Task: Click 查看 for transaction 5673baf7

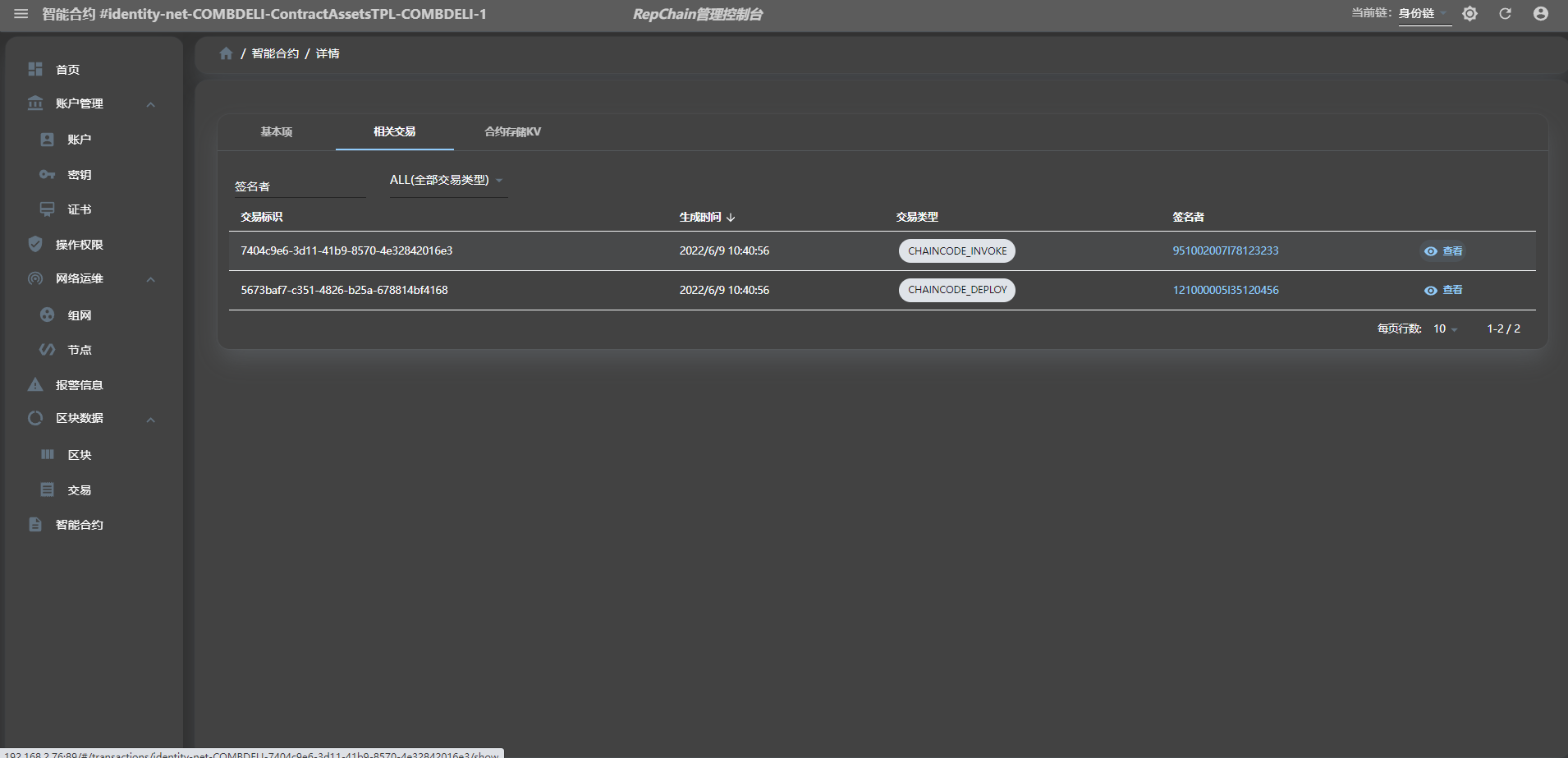Action: pyautogui.click(x=1443, y=290)
